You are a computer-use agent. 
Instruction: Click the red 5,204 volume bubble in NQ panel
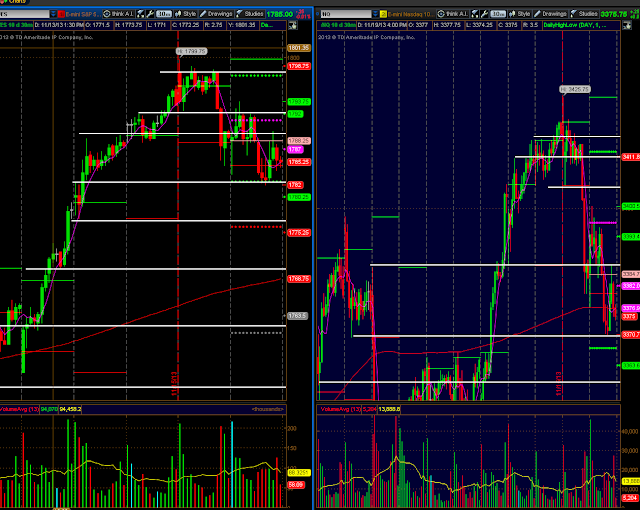click(x=630, y=498)
